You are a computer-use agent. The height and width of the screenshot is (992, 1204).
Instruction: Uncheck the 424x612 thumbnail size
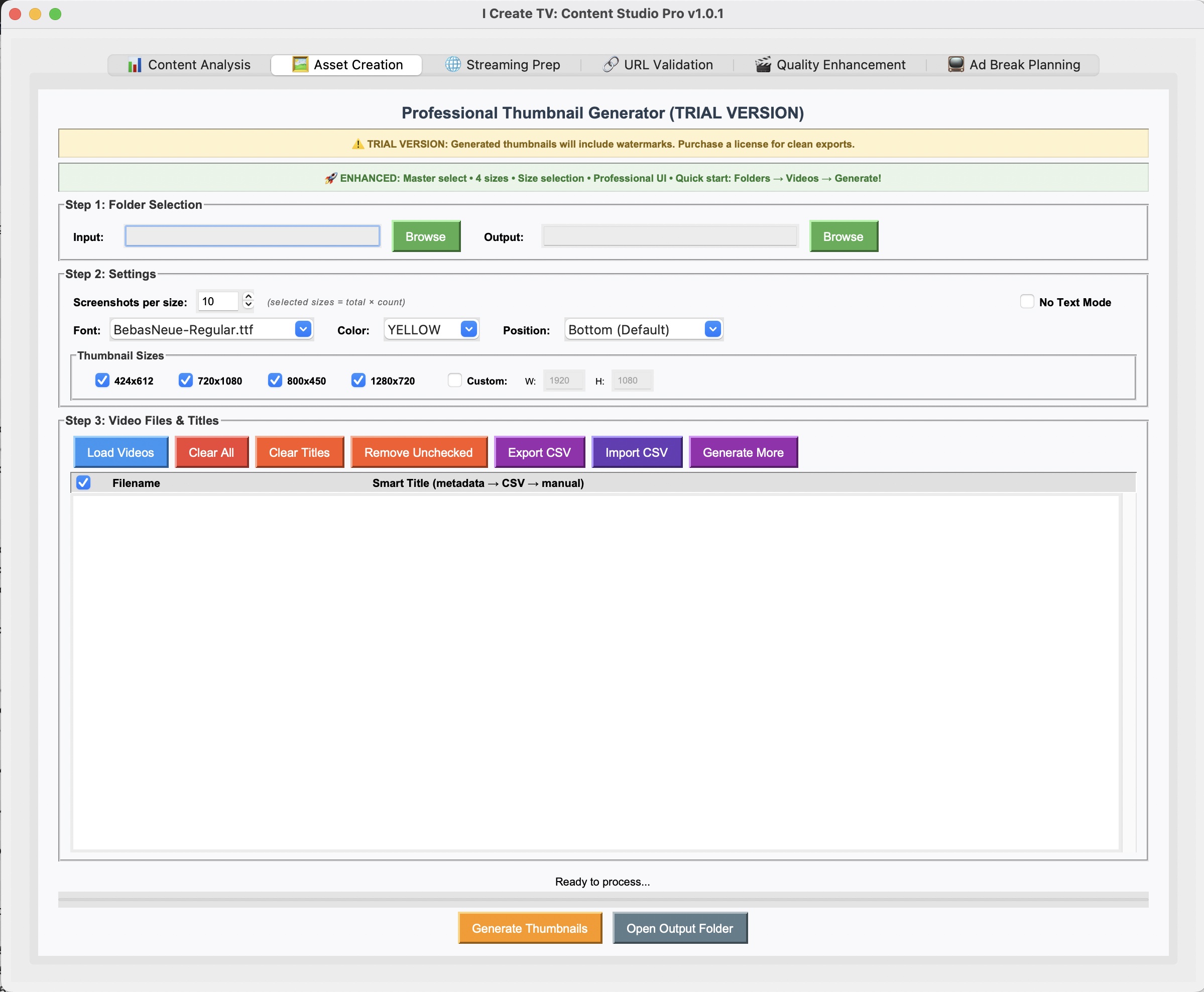(x=102, y=381)
